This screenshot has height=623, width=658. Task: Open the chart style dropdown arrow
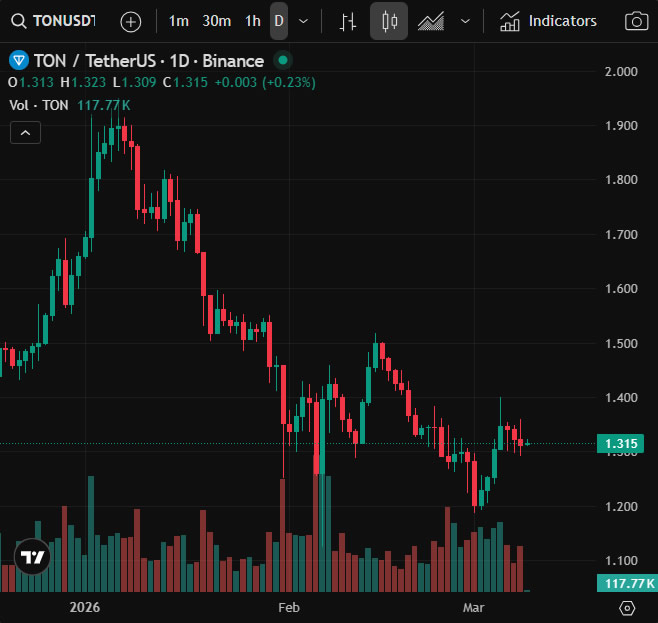coord(465,21)
